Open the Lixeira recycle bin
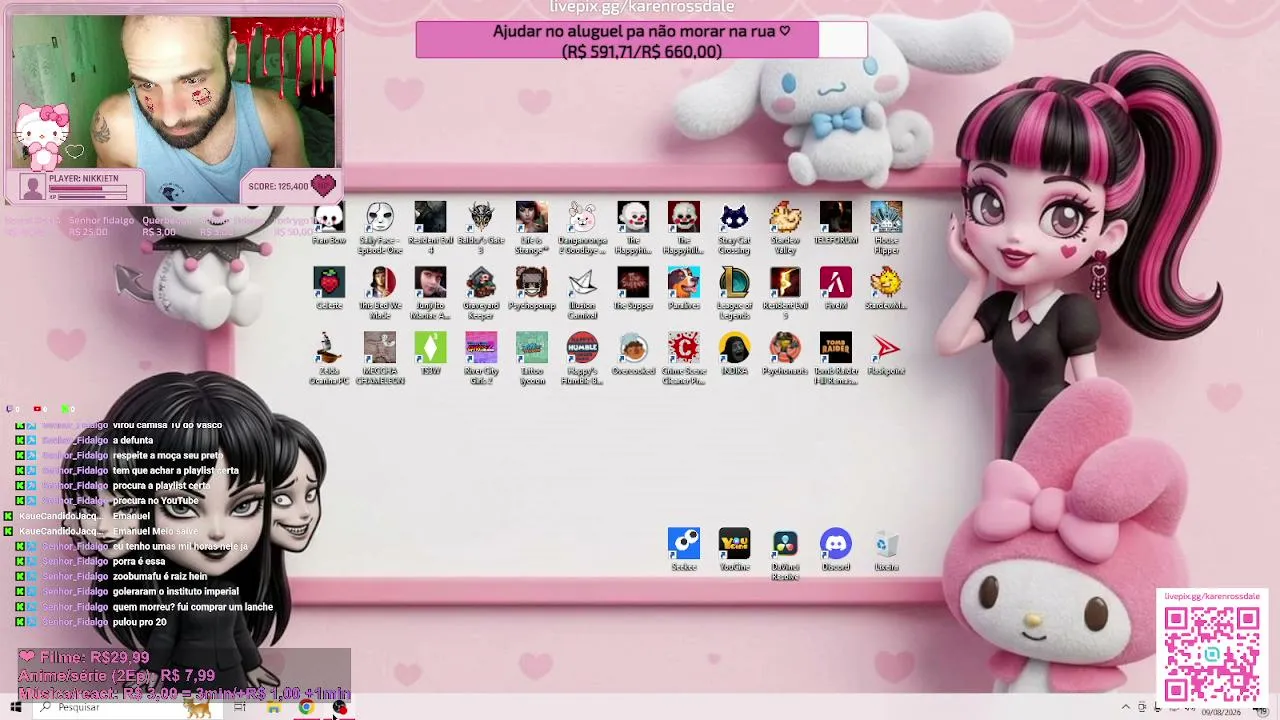The height and width of the screenshot is (720, 1280). tap(886, 550)
